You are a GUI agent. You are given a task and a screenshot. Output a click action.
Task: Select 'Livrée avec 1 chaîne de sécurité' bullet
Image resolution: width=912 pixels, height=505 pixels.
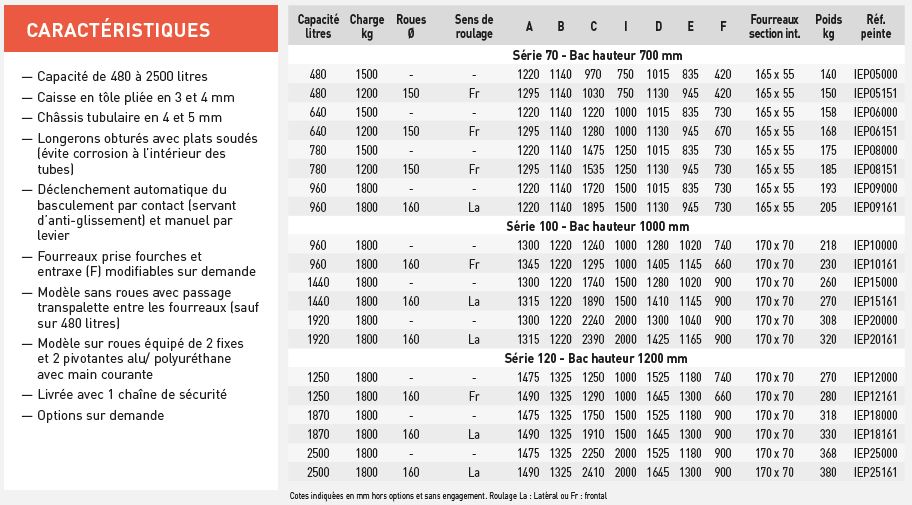click(x=132, y=394)
